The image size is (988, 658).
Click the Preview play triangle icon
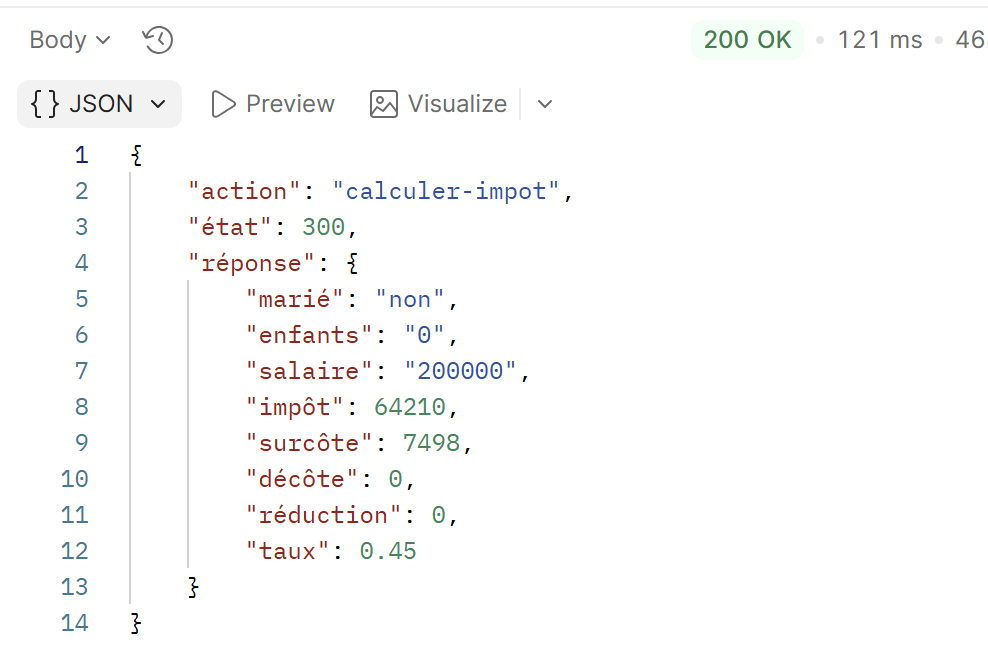223,104
